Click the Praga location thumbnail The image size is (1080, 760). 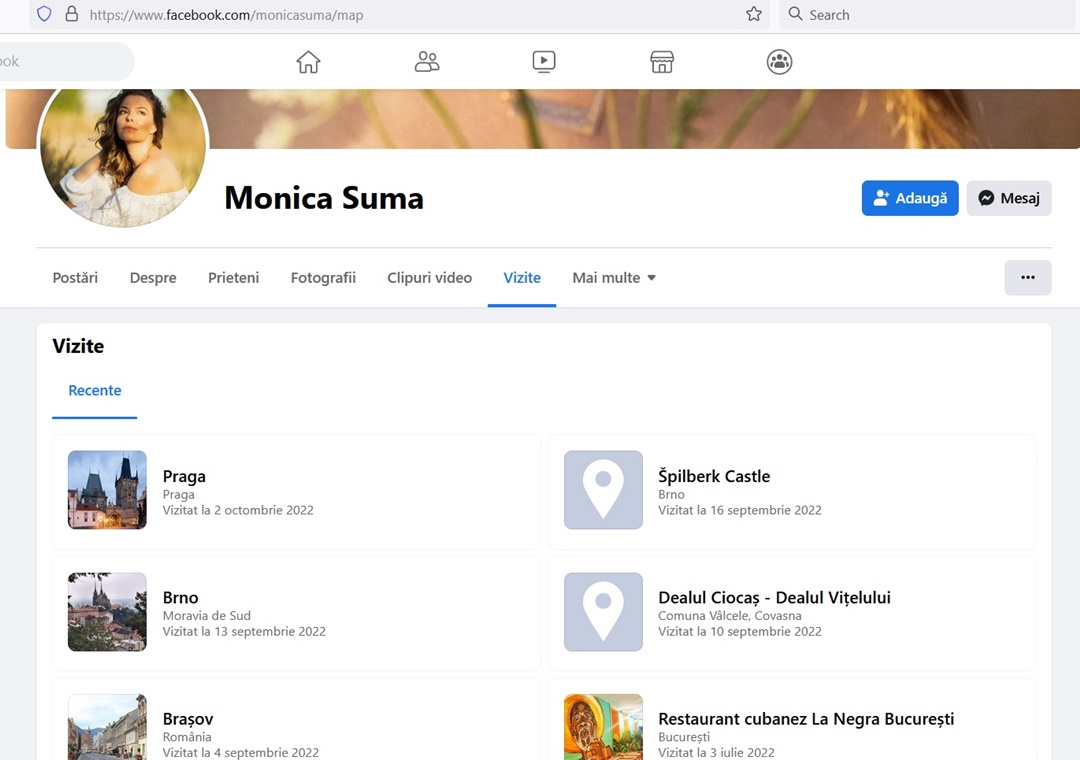click(107, 490)
